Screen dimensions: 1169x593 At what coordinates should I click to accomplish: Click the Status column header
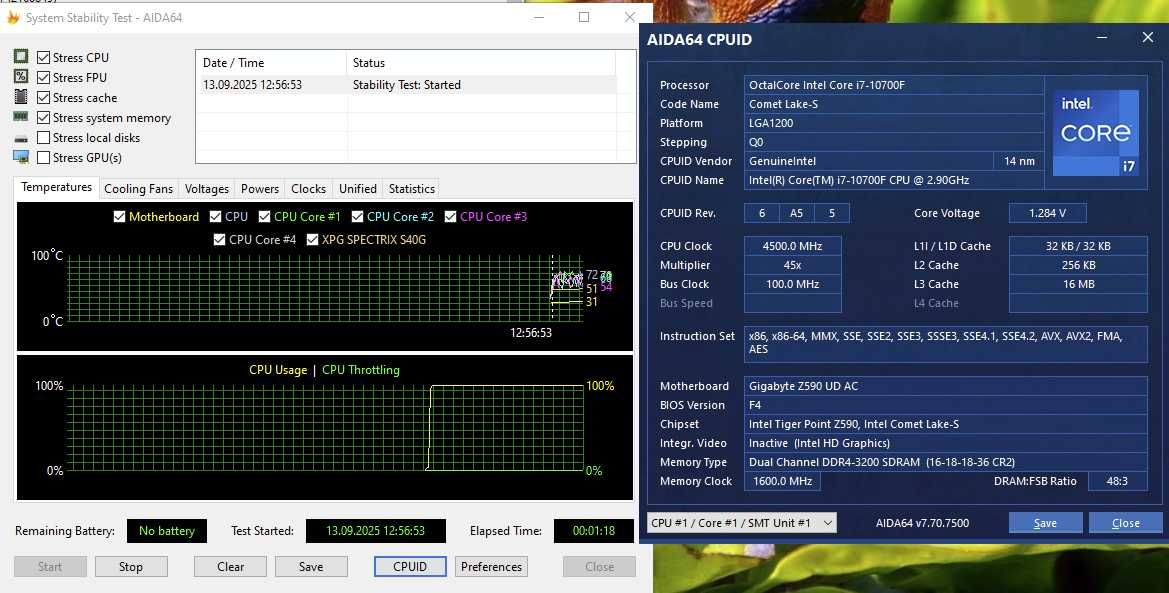pyautogui.click(x=481, y=63)
